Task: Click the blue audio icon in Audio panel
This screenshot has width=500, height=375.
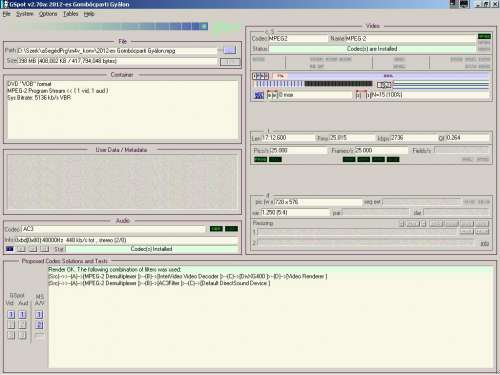Action: tap(10, 249)
